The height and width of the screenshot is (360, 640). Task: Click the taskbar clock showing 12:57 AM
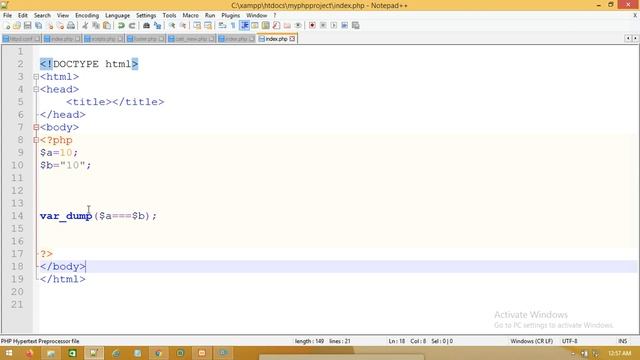pyautogui.click(x=620, y=353)
